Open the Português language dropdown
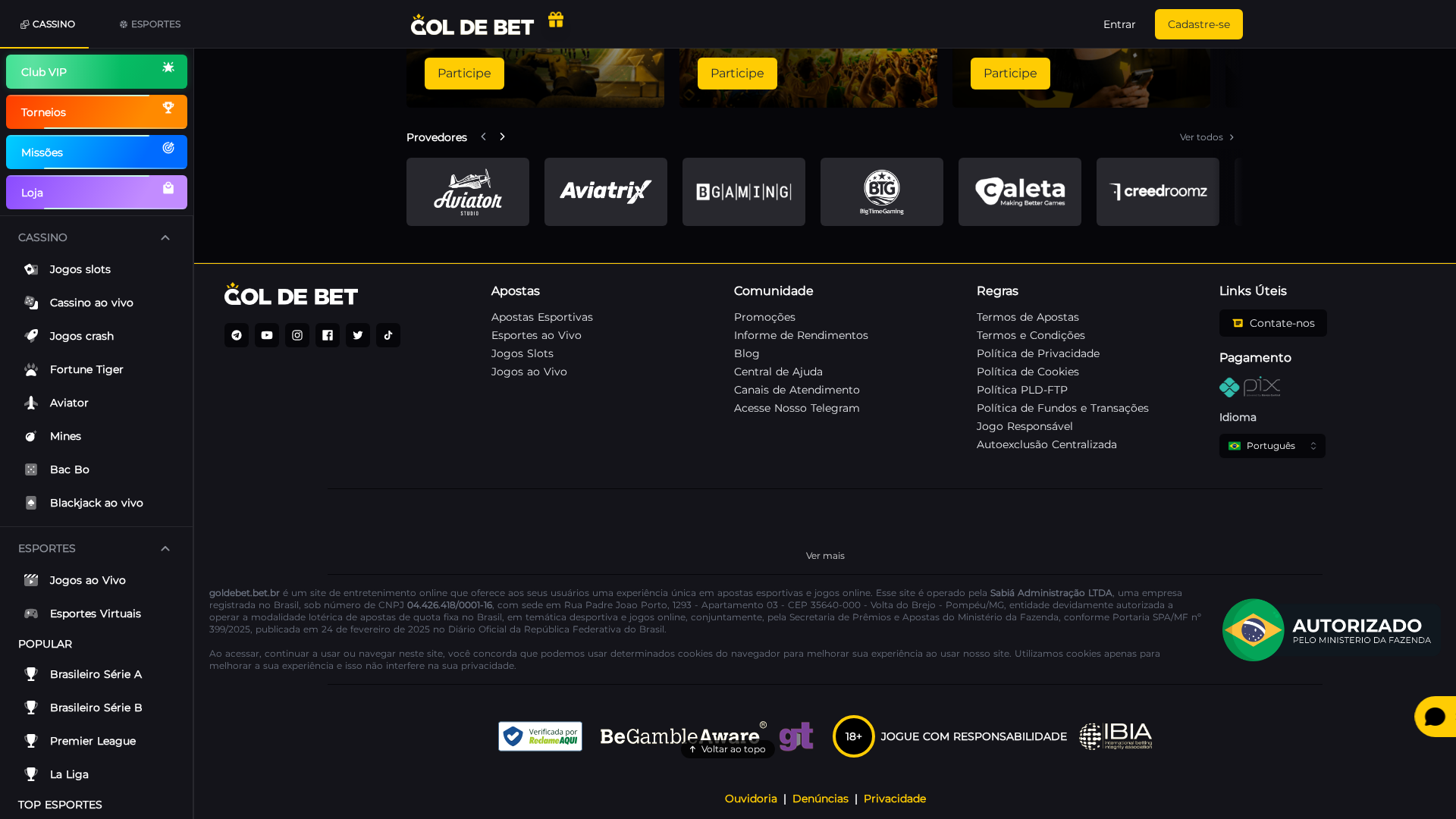 [x=1272, y=446]
